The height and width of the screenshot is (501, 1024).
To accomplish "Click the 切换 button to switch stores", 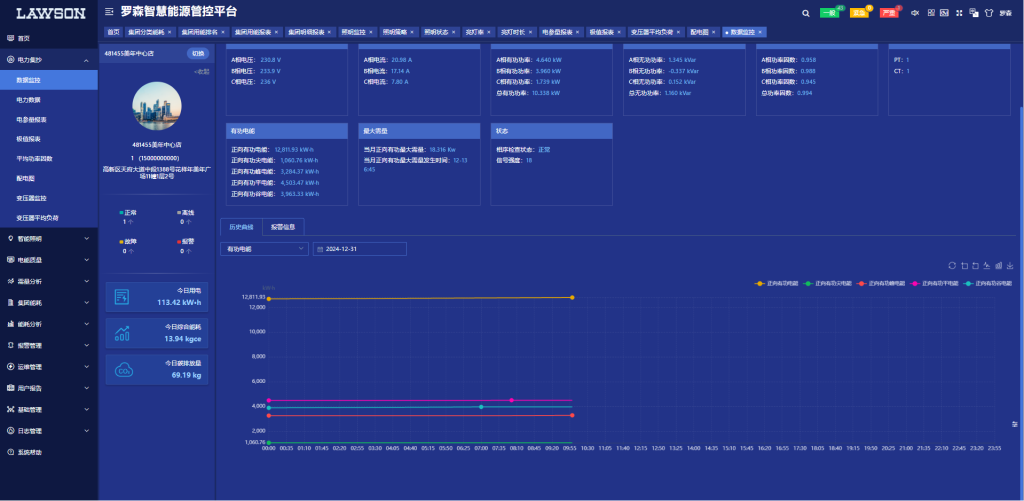I will [198, 54].
